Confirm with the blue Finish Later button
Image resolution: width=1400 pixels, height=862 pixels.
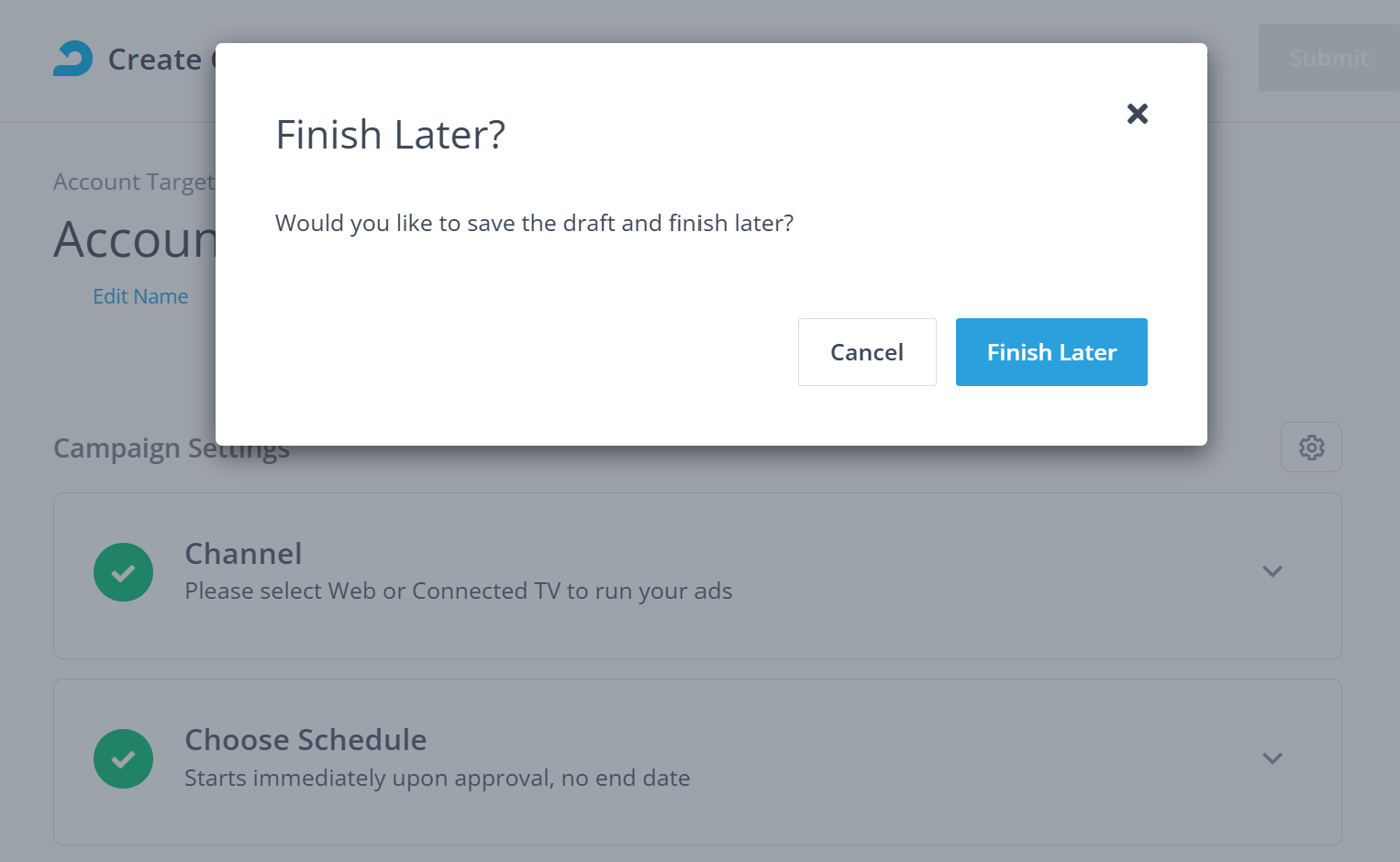(x=1050, y=352)
